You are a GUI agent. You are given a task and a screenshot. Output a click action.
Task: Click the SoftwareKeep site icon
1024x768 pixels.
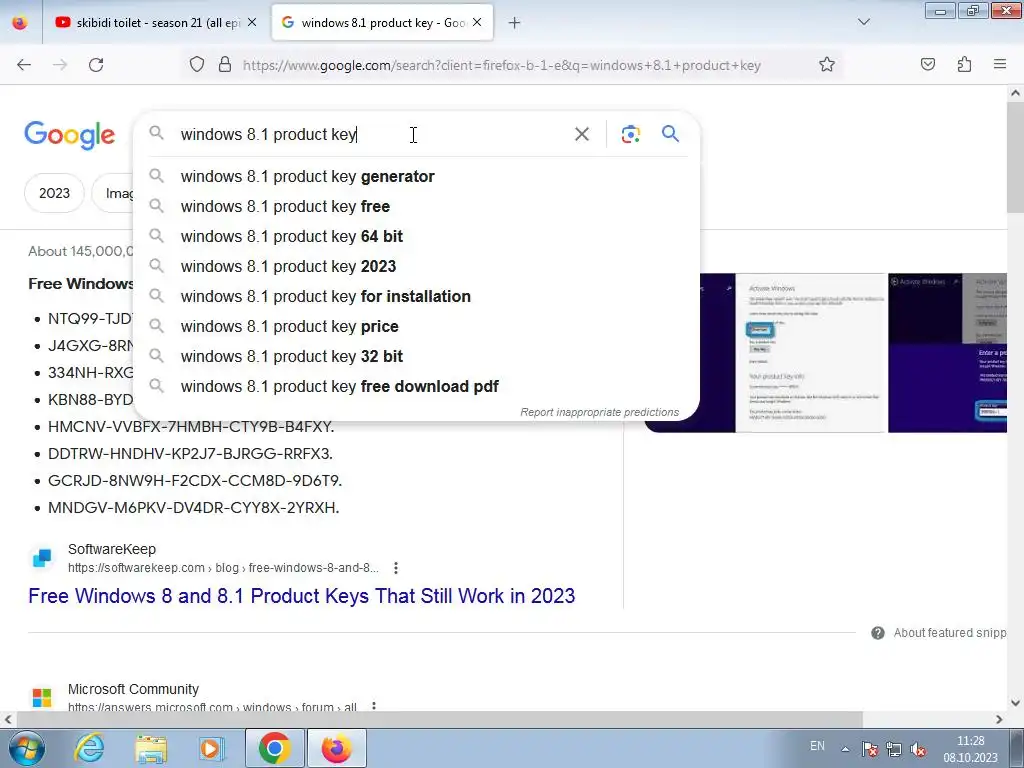42,558
